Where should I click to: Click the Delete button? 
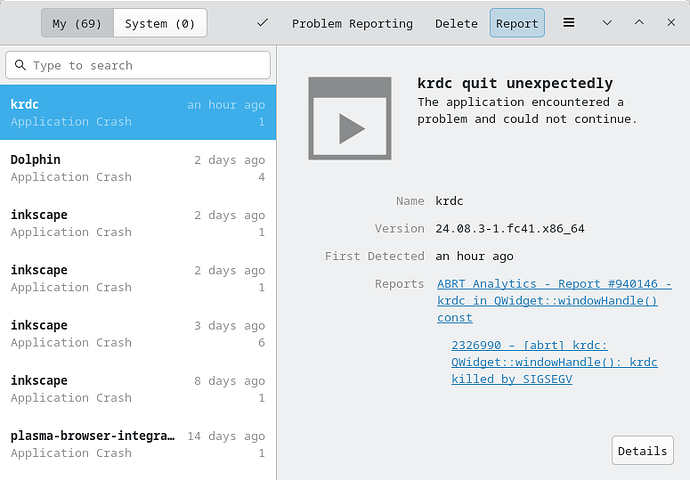pos(456,23)
